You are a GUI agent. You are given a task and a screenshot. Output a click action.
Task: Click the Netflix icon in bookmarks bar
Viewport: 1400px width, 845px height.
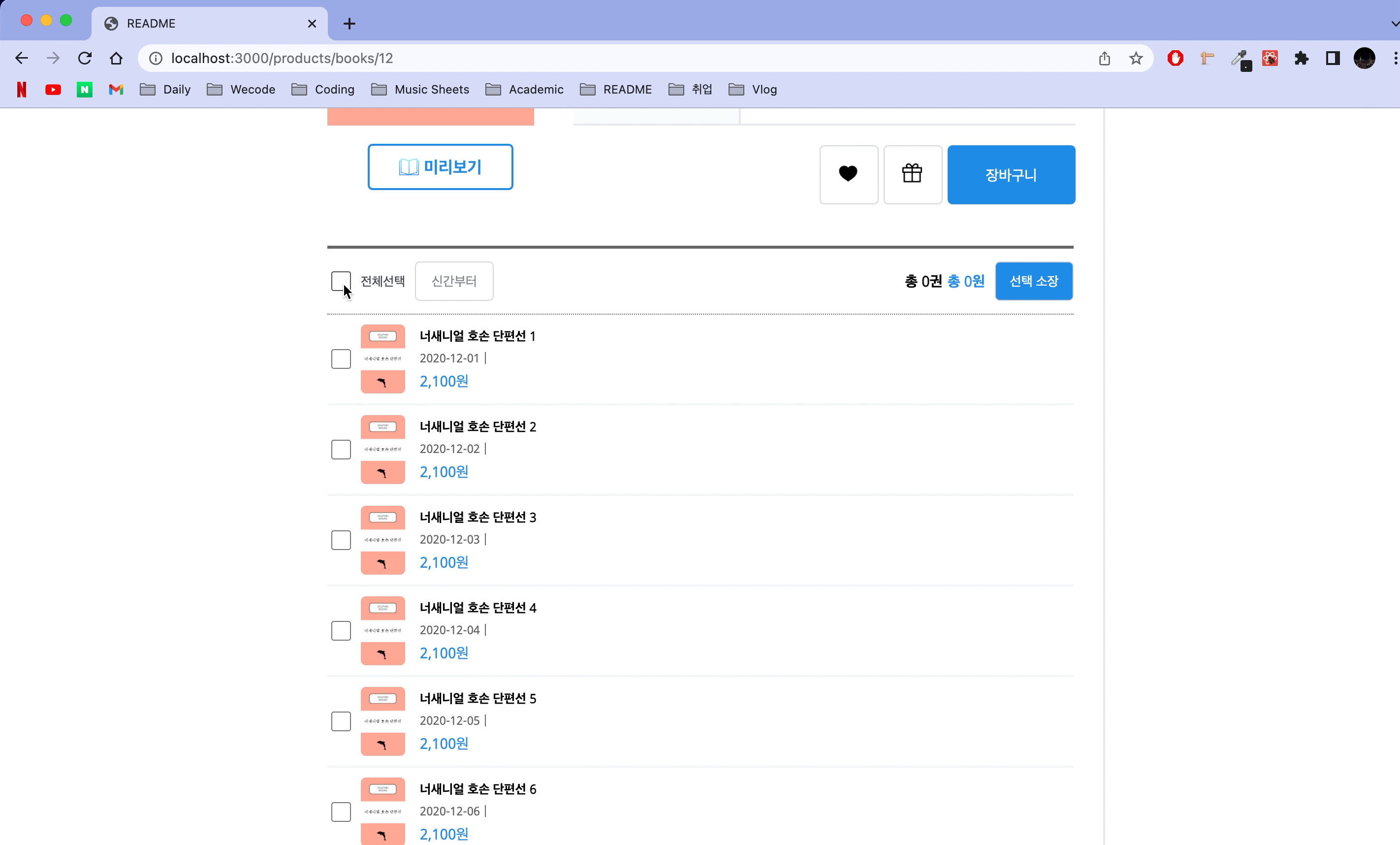[21, 89]
